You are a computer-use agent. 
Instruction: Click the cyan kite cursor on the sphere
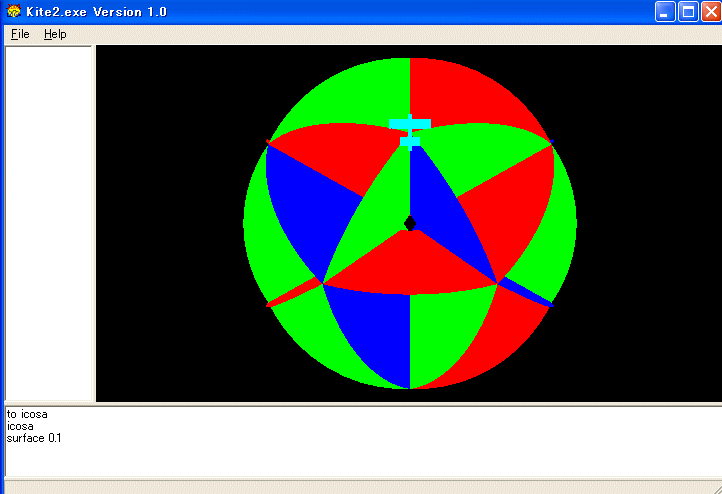(x=410, y=133)
